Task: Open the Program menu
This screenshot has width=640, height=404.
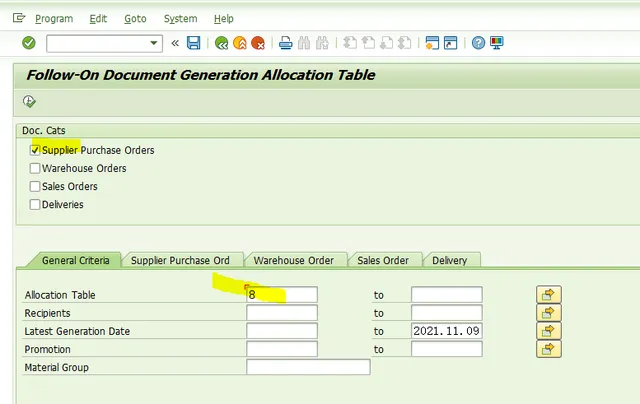Action: (x=54, y=19)
